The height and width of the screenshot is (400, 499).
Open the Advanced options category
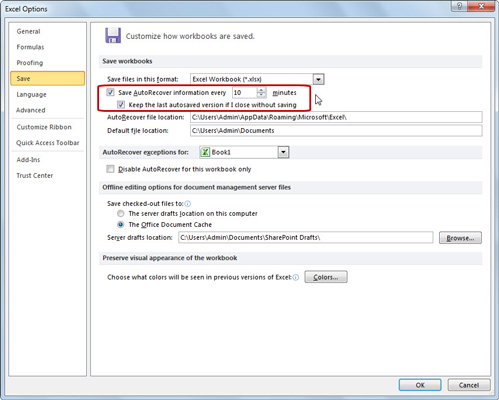(x=31, y=110)
